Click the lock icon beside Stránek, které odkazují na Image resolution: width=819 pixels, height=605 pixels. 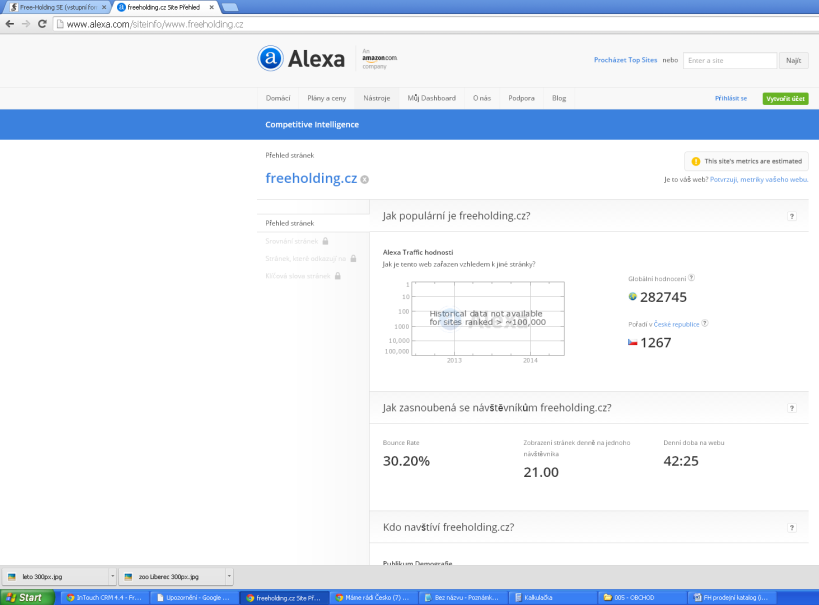click(353, 258)
